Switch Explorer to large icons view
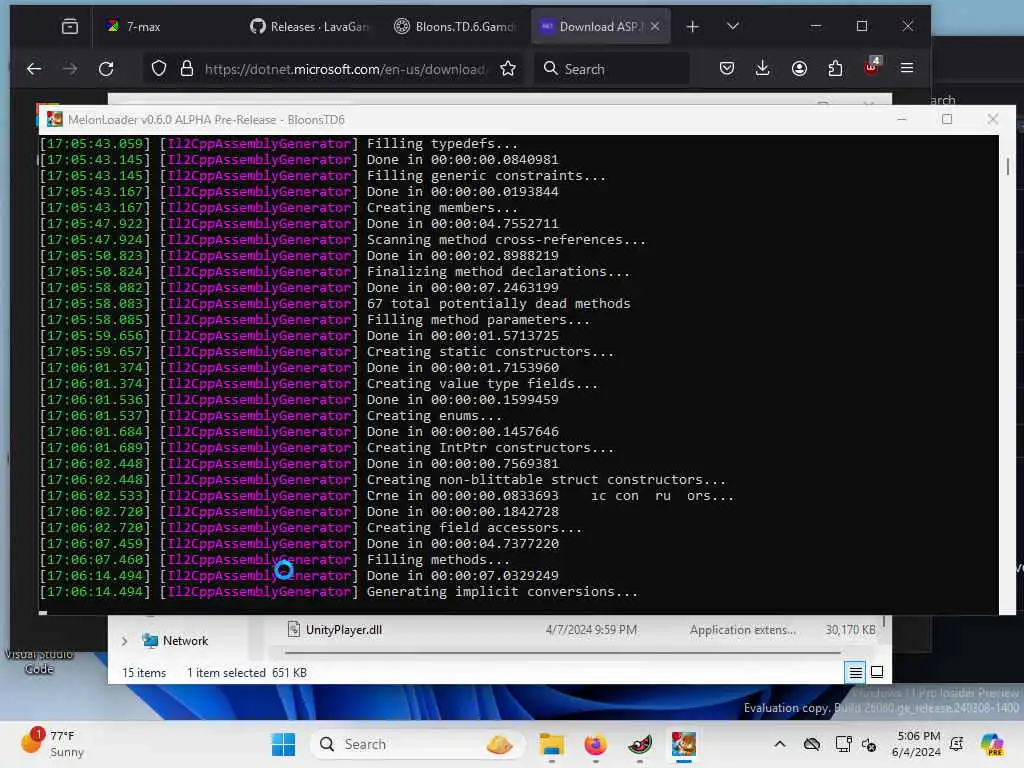This screenshot has height=768, width=1024. pos(877,672)
